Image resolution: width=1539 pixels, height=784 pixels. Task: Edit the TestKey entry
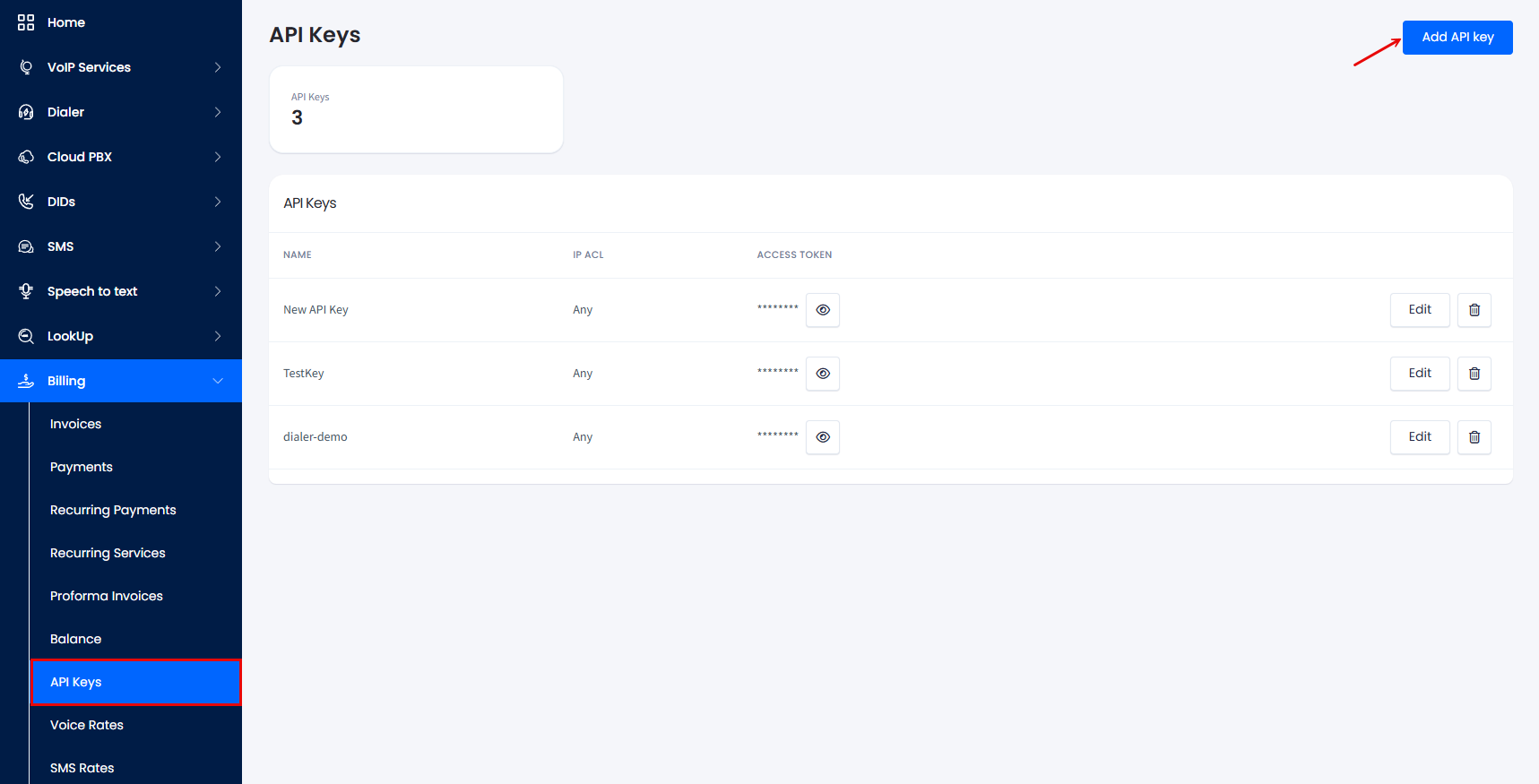click(1420, 374)
